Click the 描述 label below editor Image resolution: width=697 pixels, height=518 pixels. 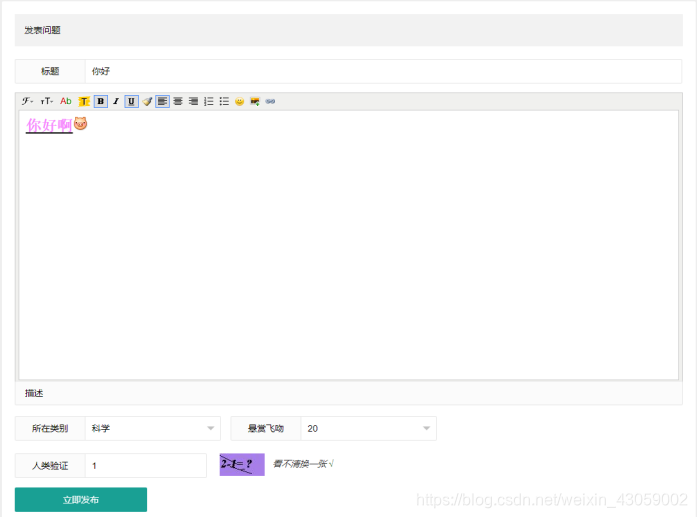click(x=34, y=393)
